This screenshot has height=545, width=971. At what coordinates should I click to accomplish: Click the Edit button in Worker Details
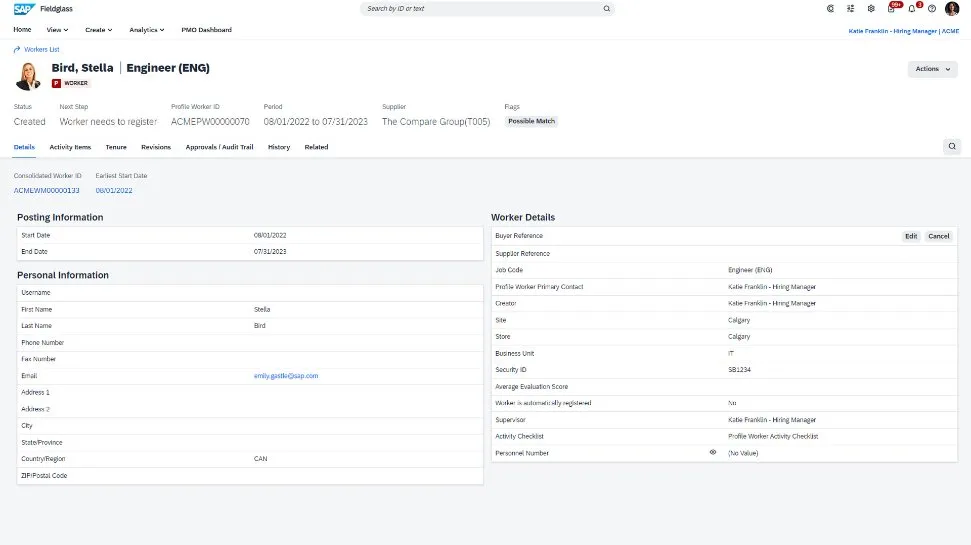click(x=910, y=236)
